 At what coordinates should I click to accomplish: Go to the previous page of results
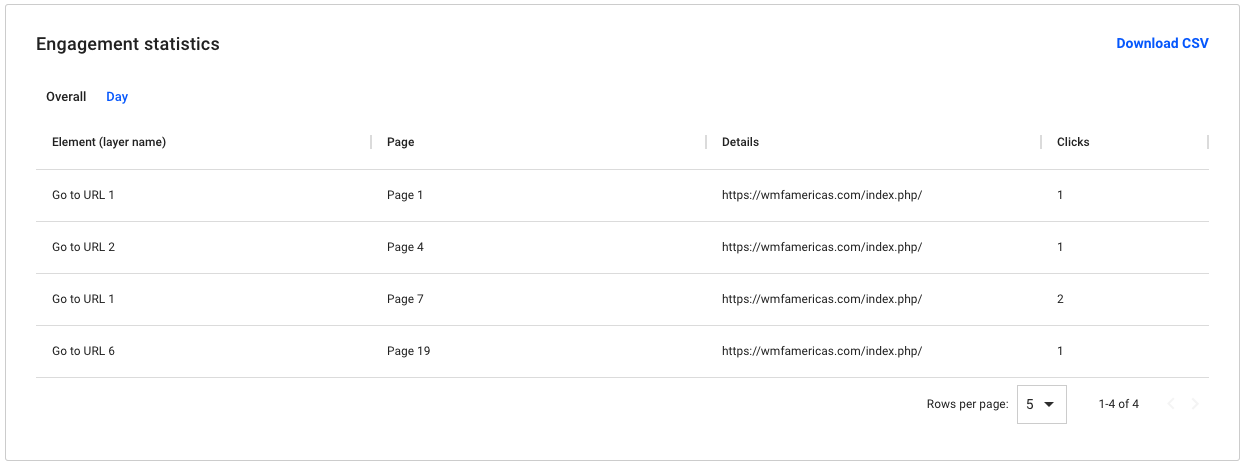point(1171,404)
